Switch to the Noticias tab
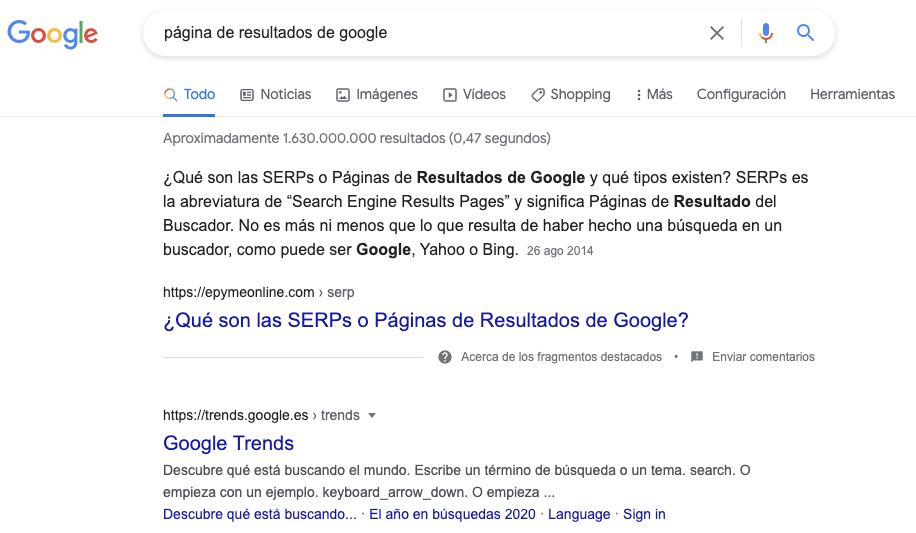Image resolution: width=916 pixels, height=533 pixels. point(276,95)
